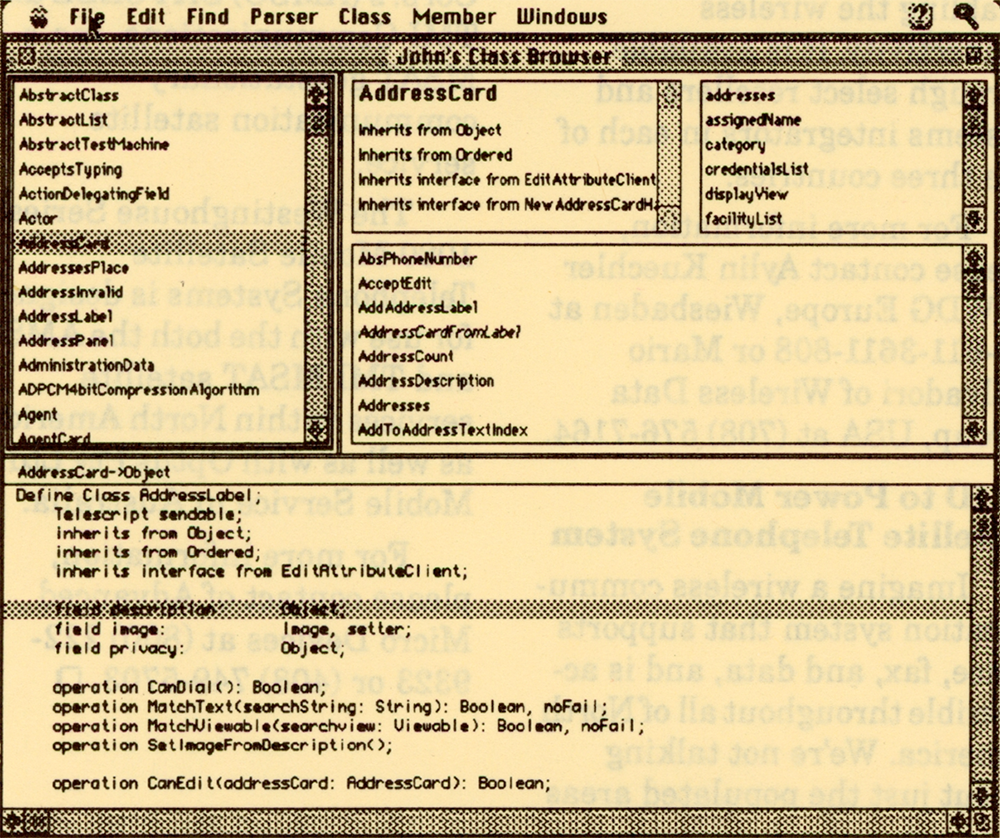Click the fields list scroll-down arrow
This screenshot has width=1000, height=838.
point(974,219)
